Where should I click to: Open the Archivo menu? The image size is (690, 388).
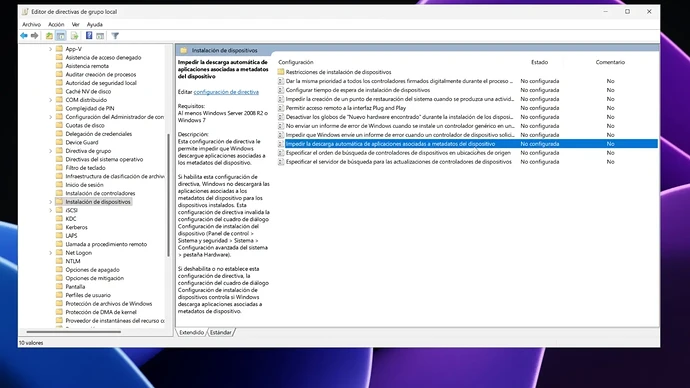[31, 25]
